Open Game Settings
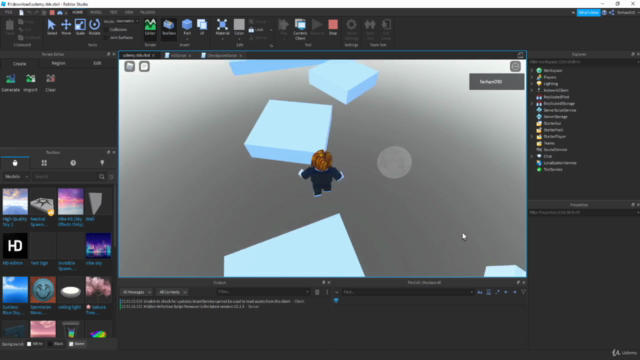This screenshot has width=640, height=360. click(x=351, y=29)
